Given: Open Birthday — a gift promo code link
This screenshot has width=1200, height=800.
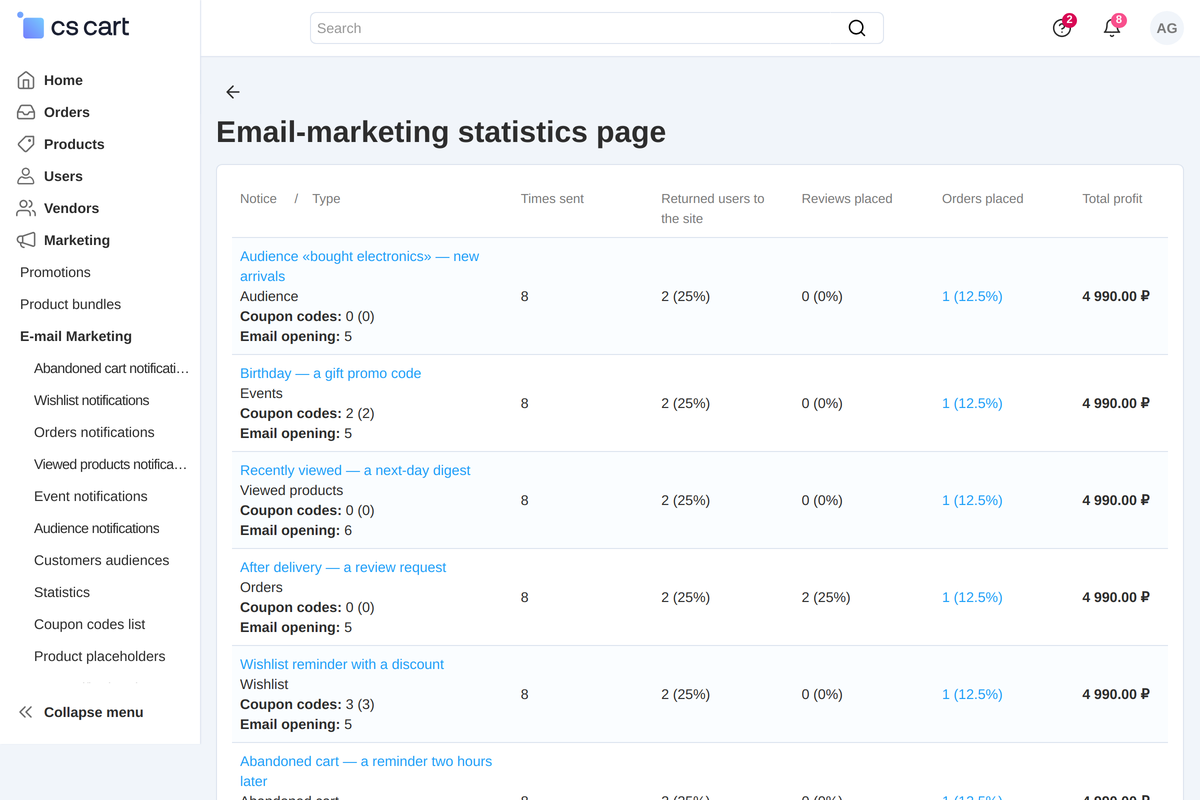Looking at the screenshot, I should click(x=330, y=373).
